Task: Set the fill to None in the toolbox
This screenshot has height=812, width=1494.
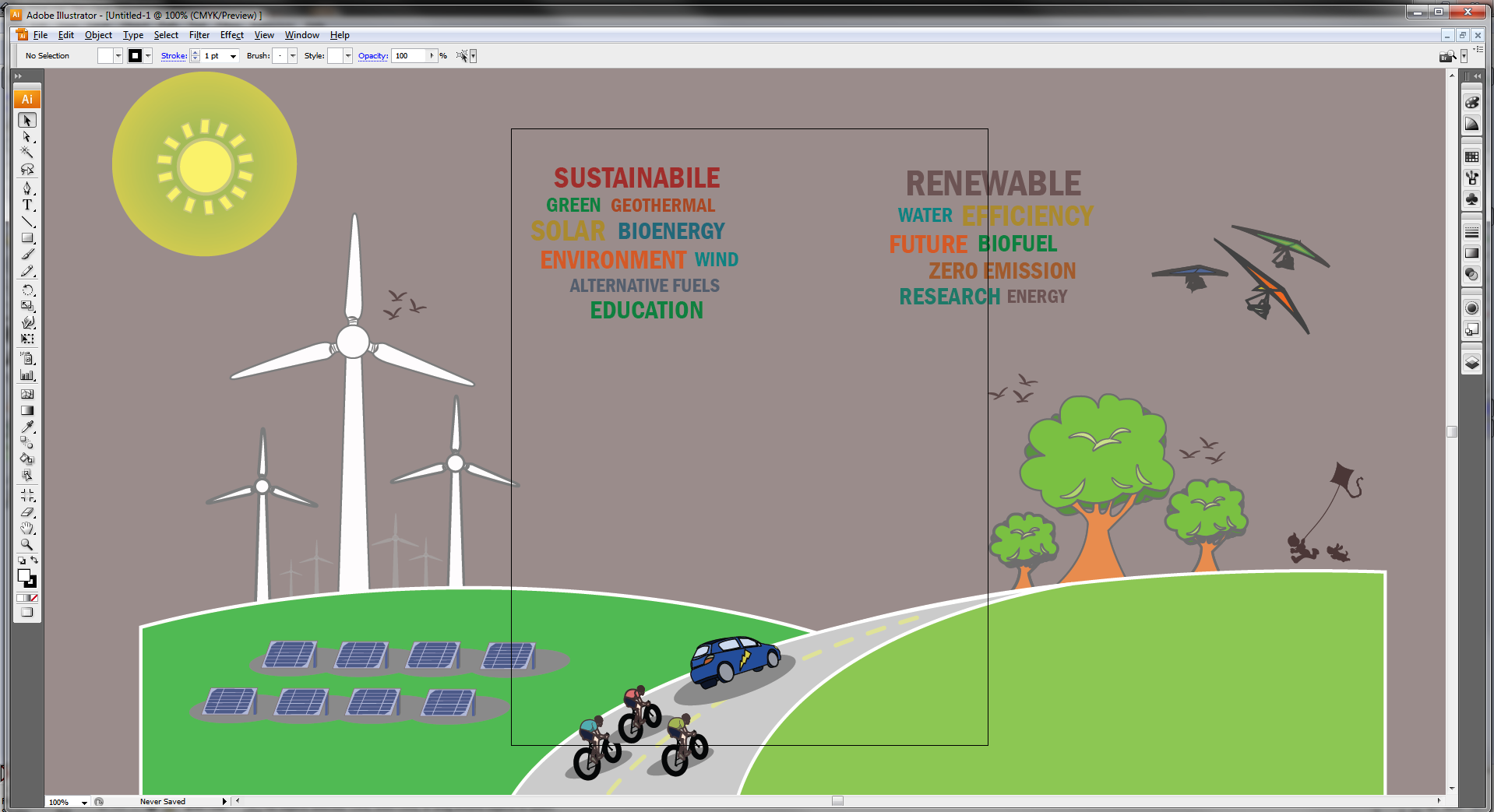Action: point(33,598)
